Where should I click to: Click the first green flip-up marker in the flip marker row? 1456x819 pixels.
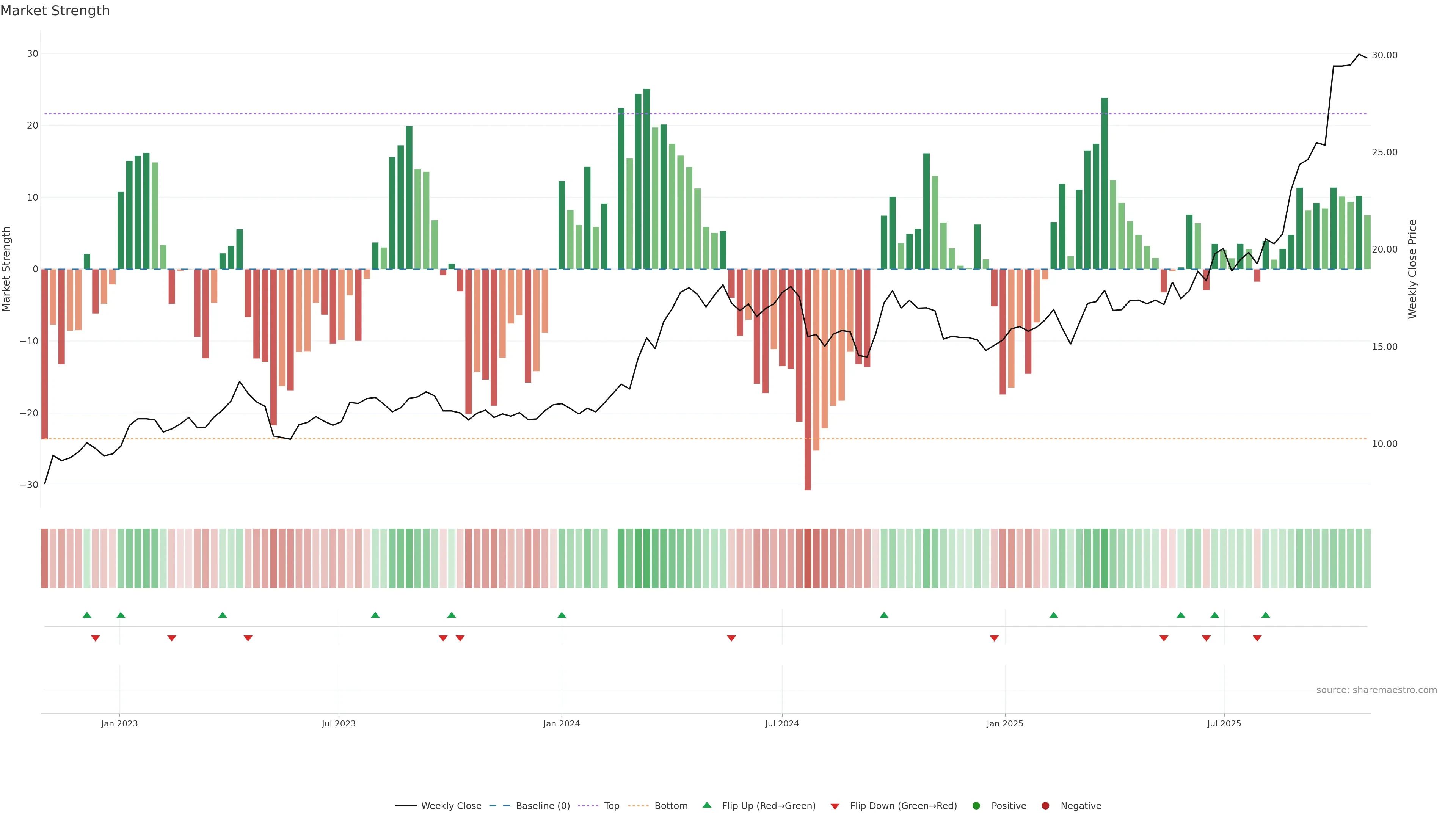click(x=87, y=615)
